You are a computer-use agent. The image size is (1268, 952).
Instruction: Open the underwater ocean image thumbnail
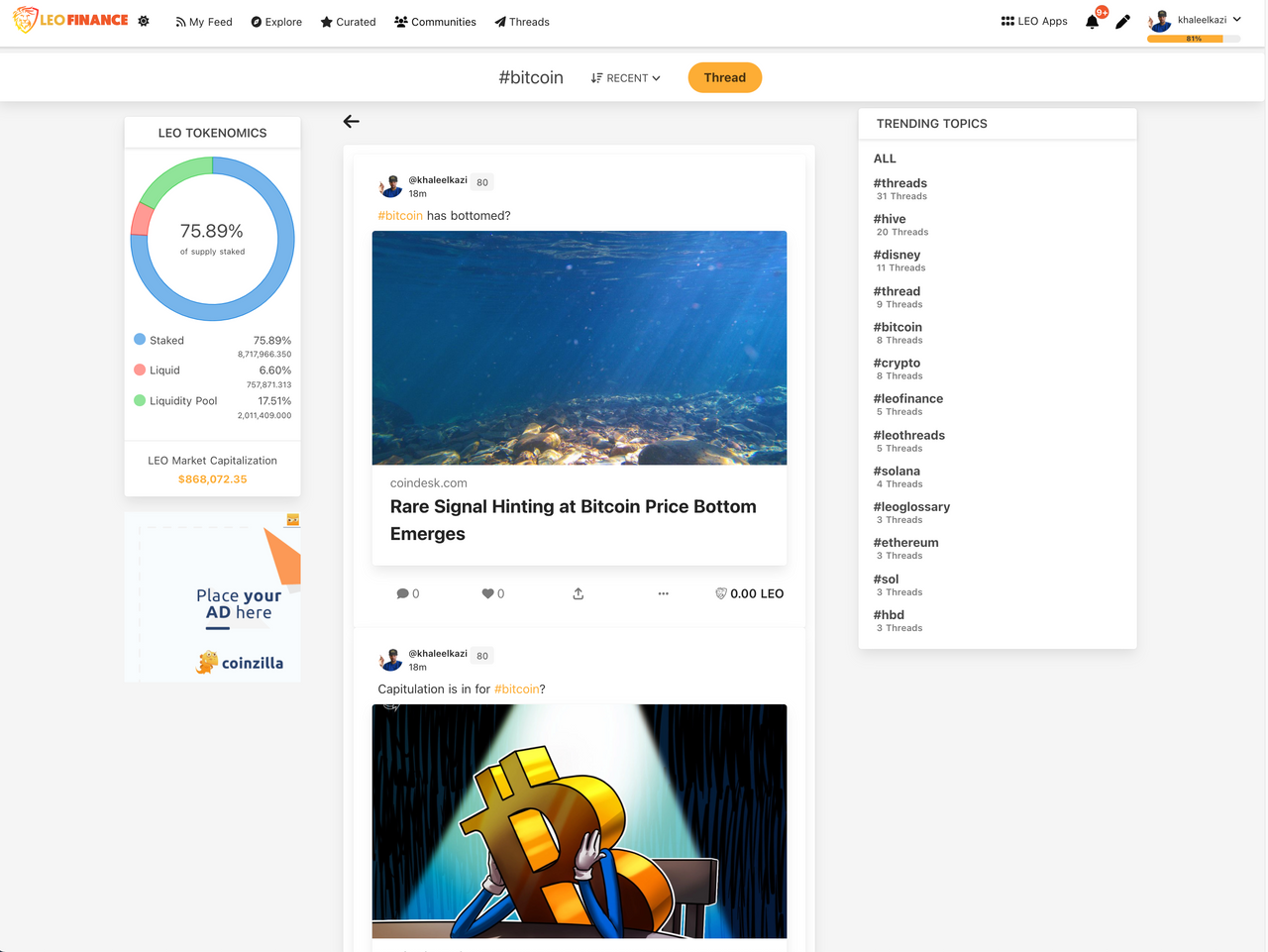coord(580,348)
